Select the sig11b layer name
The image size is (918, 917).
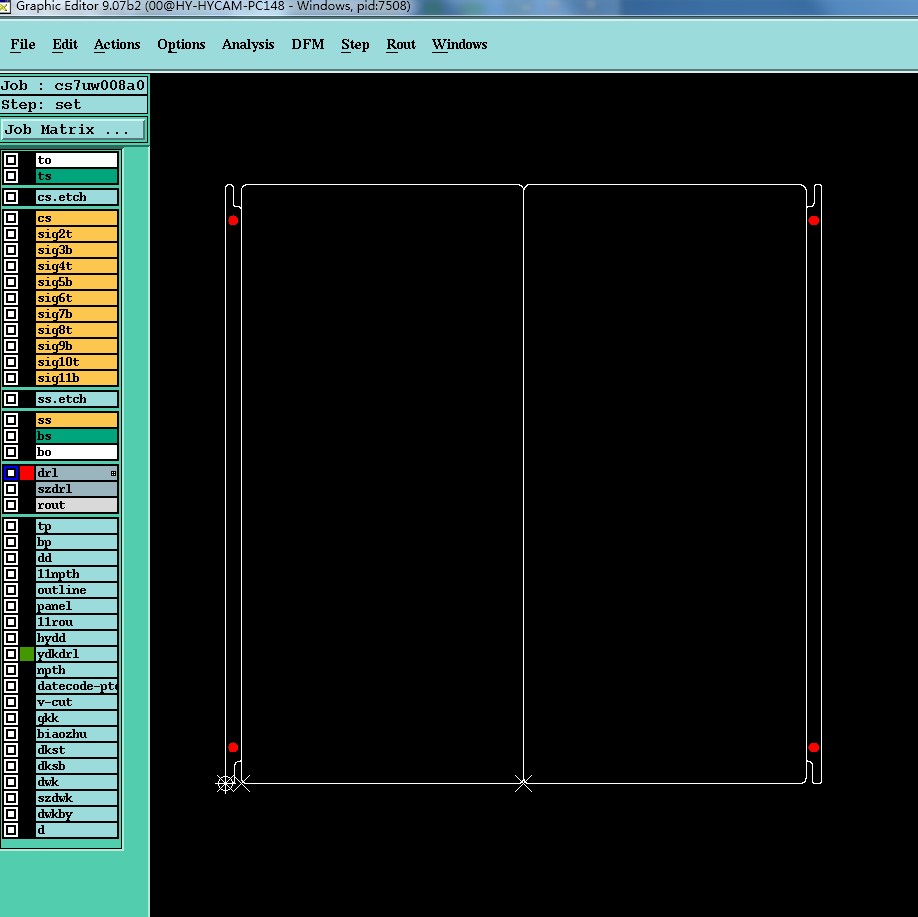[77, 378]
